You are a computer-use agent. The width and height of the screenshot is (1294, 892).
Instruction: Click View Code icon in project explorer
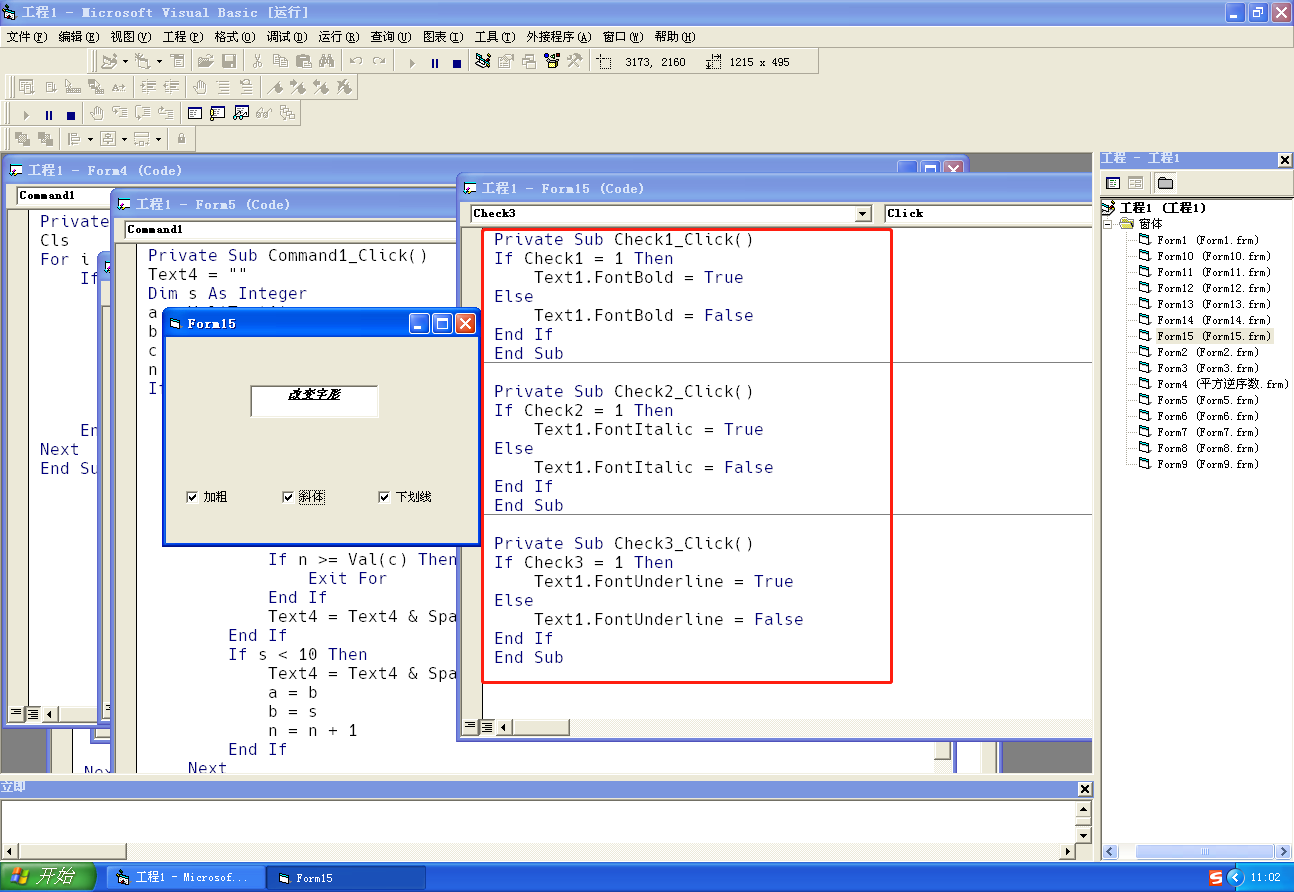point(1113,182)
